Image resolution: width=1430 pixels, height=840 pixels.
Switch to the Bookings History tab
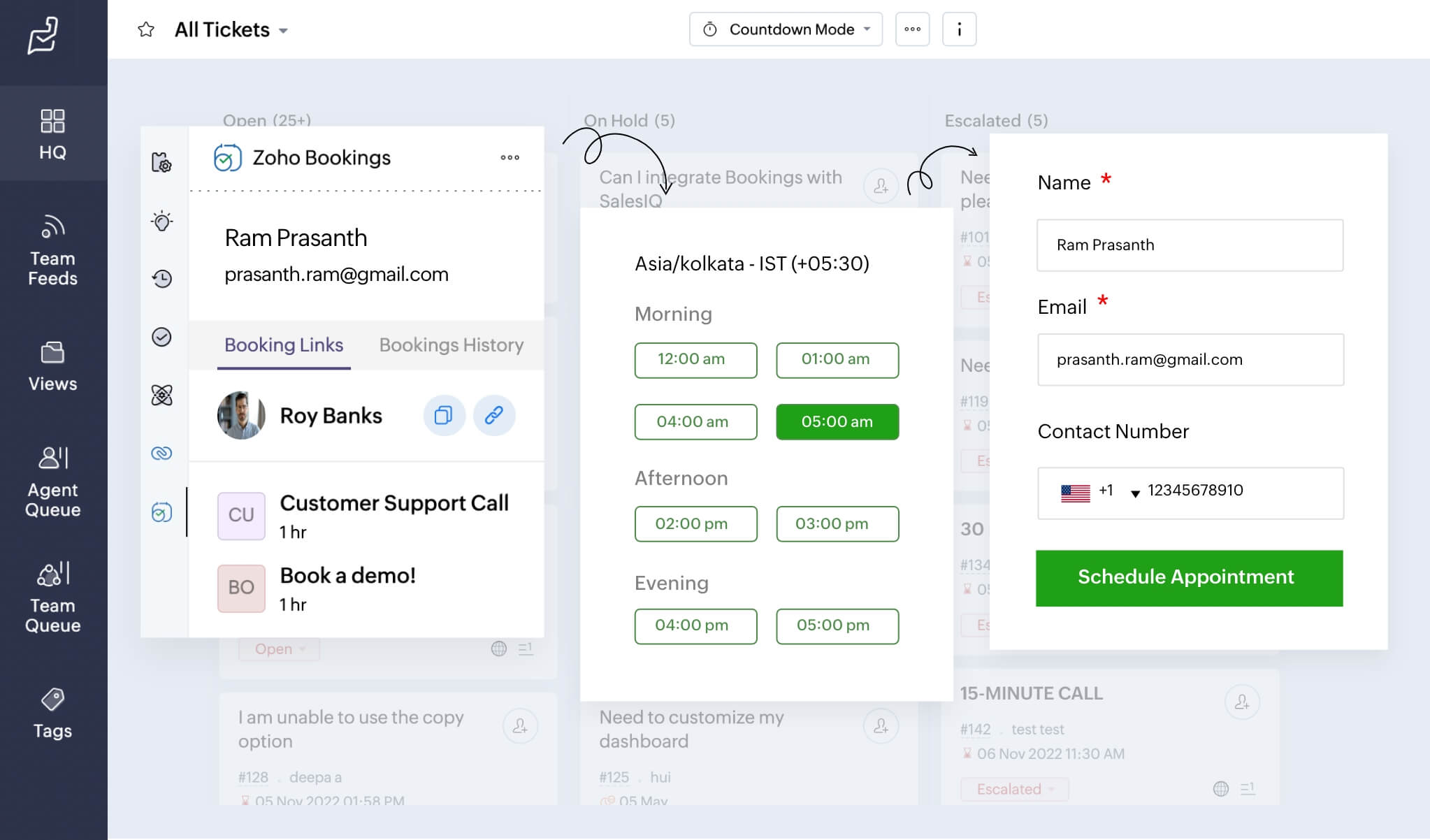(451, 345)
